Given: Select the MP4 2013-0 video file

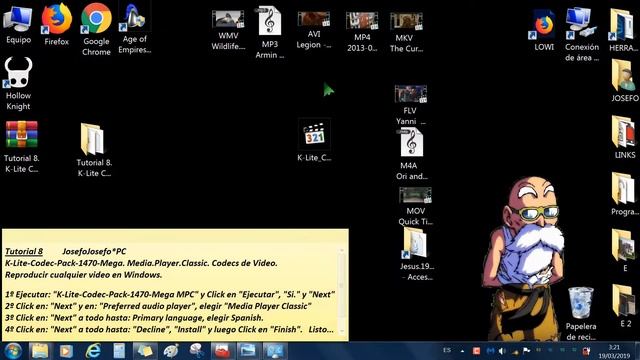Looking at the screenshot, I should click(362, 32).
